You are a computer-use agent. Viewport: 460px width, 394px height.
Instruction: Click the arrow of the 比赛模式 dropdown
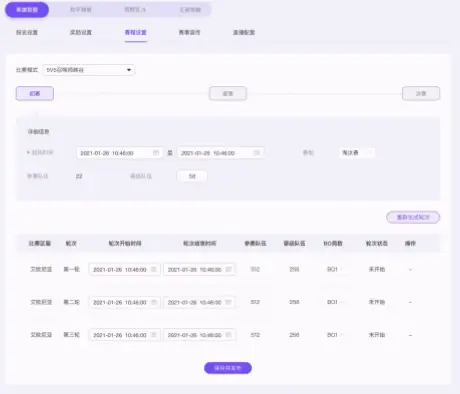point(129,70)
